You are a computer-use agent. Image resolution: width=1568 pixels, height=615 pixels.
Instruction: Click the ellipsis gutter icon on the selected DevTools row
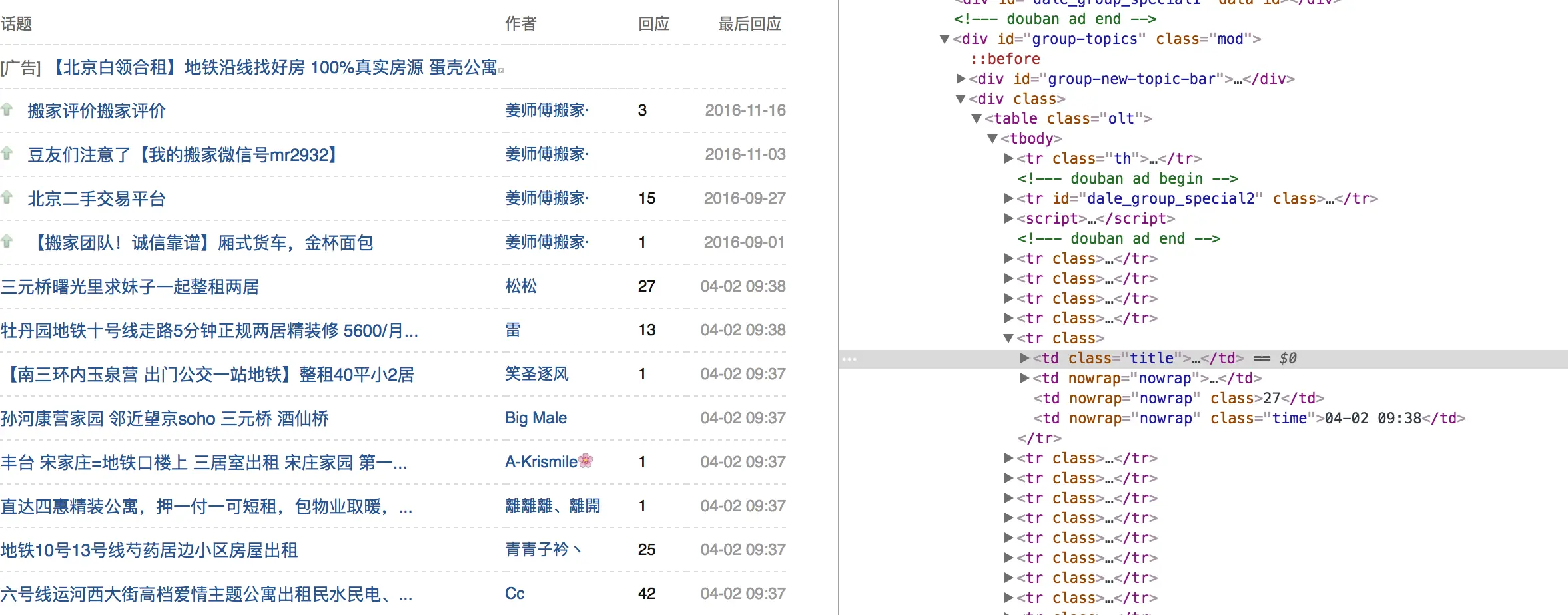(849, 359)
